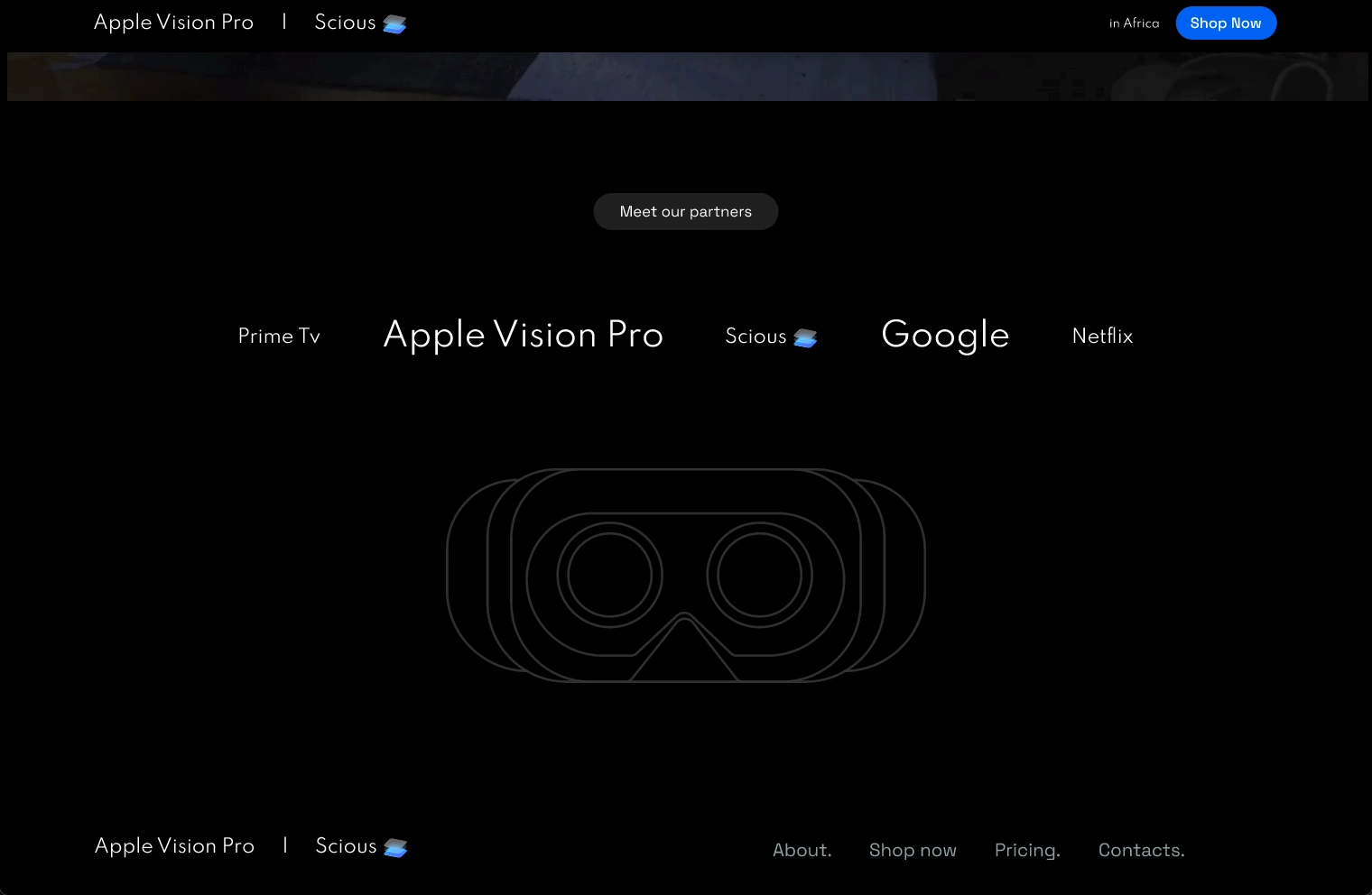Click the Meet our partners pill button
The width and height of the screenshot is (1372, 895).
point(686,211)
